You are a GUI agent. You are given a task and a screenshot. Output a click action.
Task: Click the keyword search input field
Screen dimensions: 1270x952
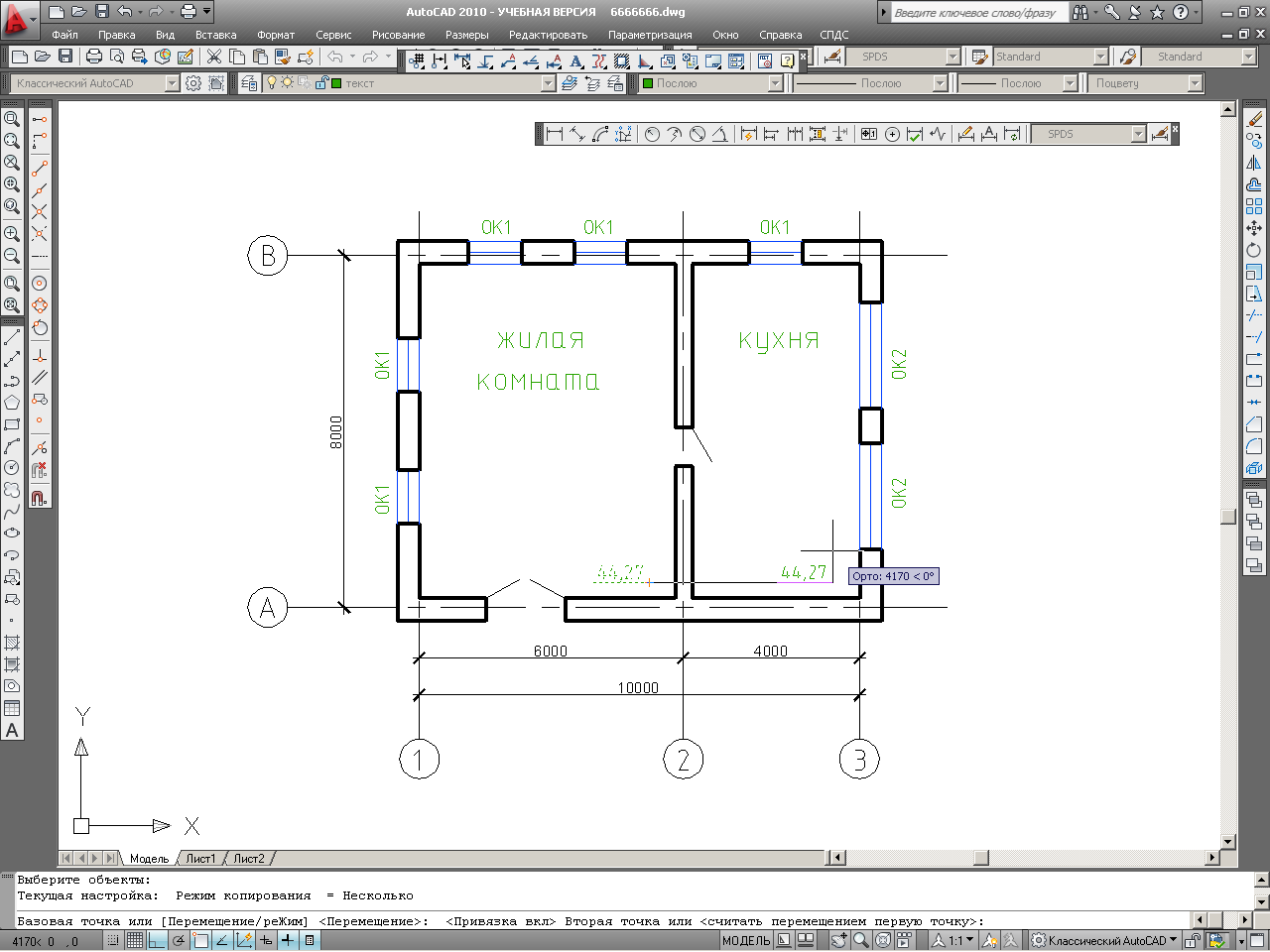coord(979,12)
